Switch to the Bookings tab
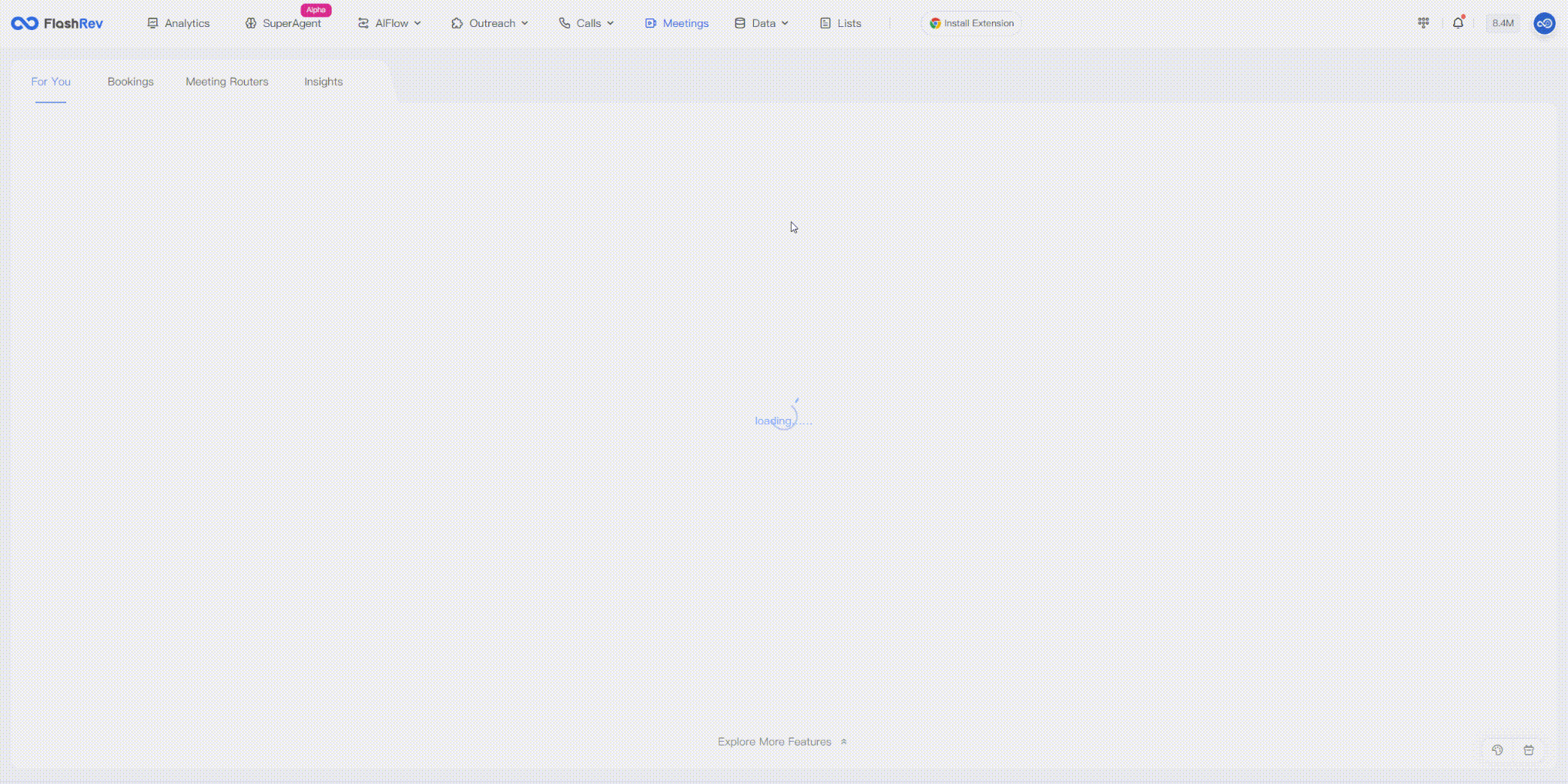Screen dimensions: 1568x784 pos(130,82)
